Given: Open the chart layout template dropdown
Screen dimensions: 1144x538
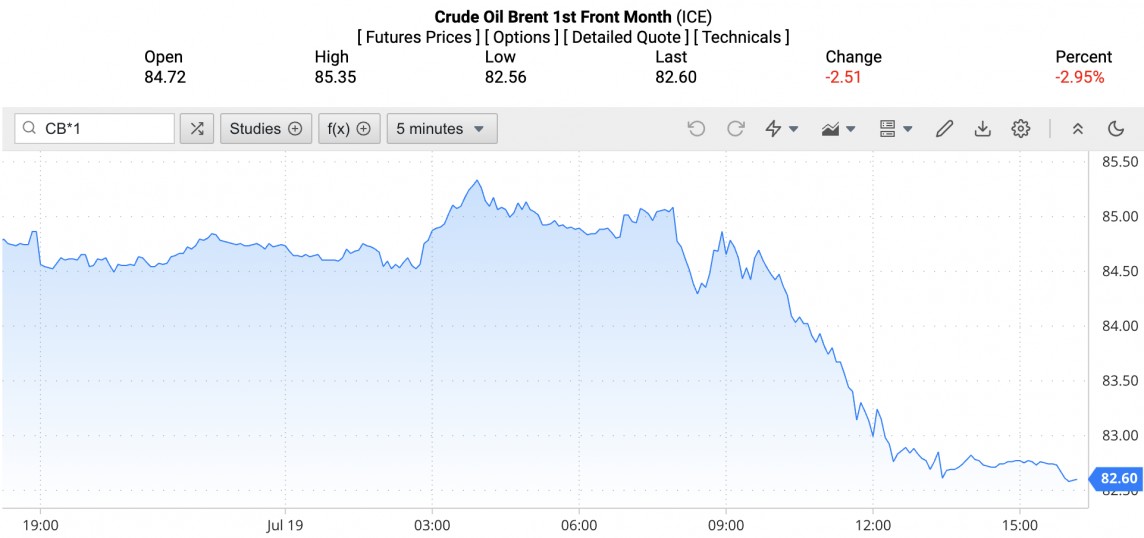Looking at the screenshot, I should pos(896,129).
